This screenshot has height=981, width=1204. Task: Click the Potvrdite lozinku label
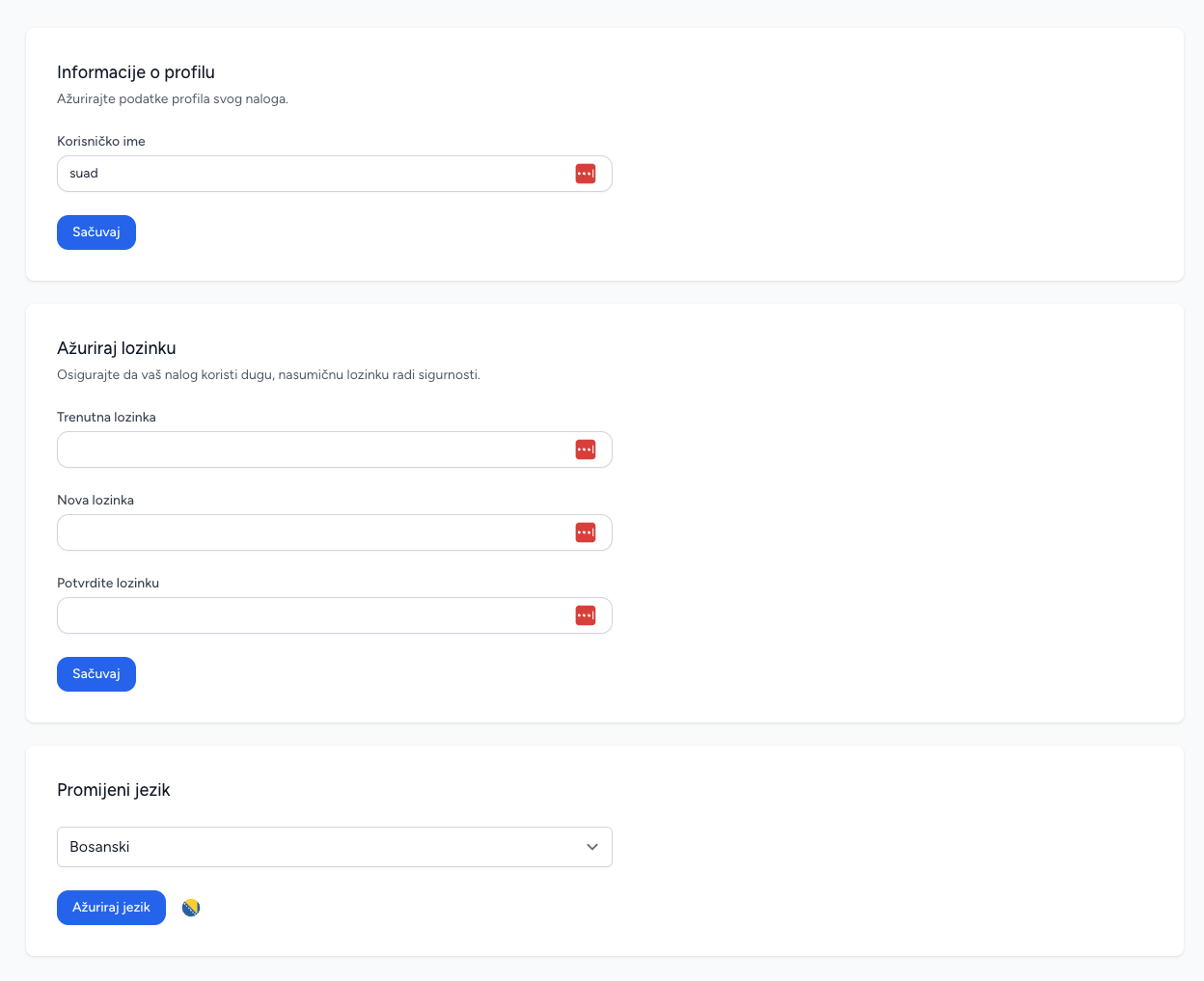click(108, 583)
